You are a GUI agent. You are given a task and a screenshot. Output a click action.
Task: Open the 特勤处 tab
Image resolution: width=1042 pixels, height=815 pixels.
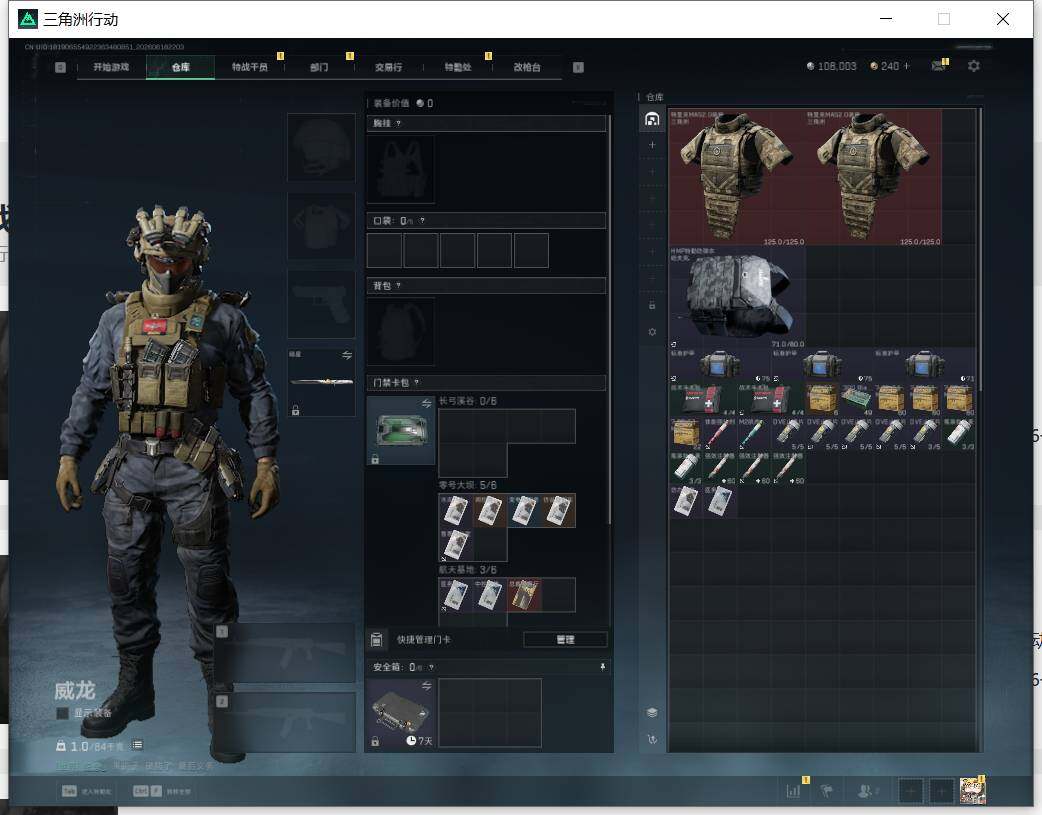coord(457,67)
